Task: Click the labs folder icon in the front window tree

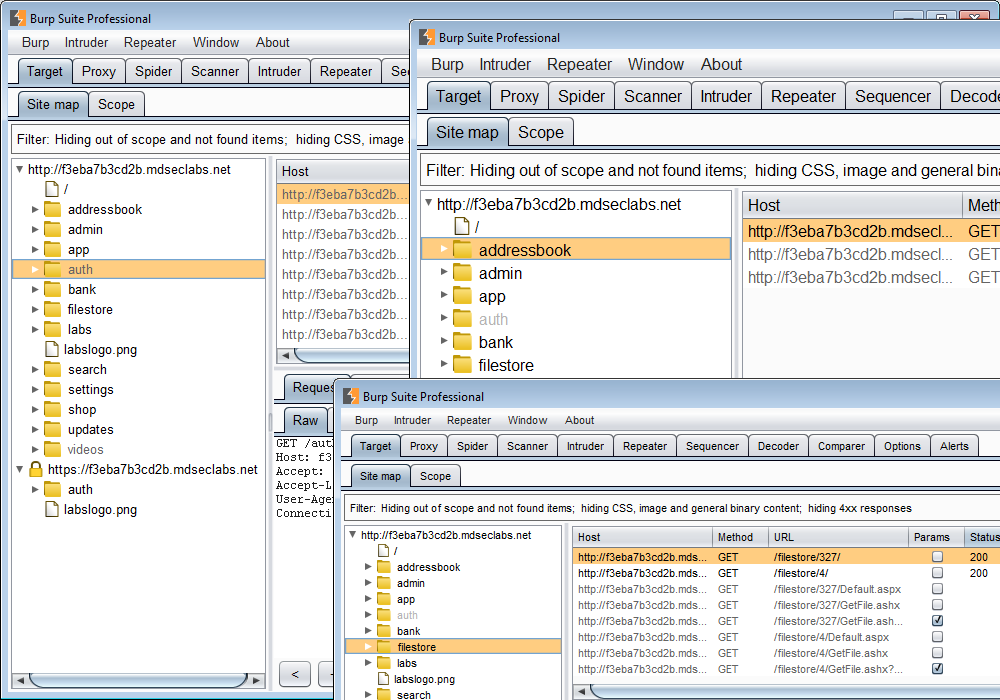Action: 383,663
